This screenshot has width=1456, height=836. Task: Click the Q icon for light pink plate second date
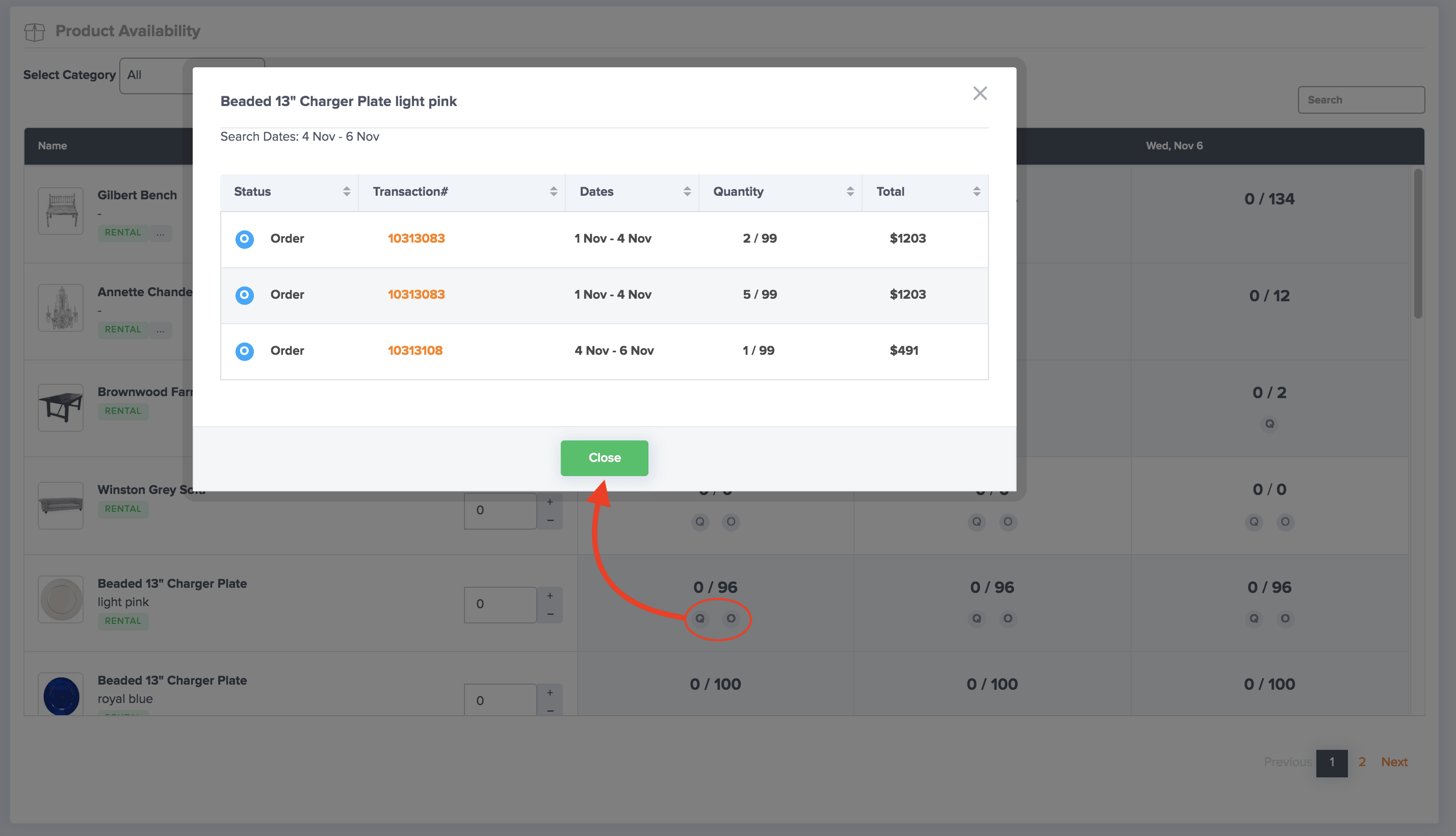click(977, 619)
